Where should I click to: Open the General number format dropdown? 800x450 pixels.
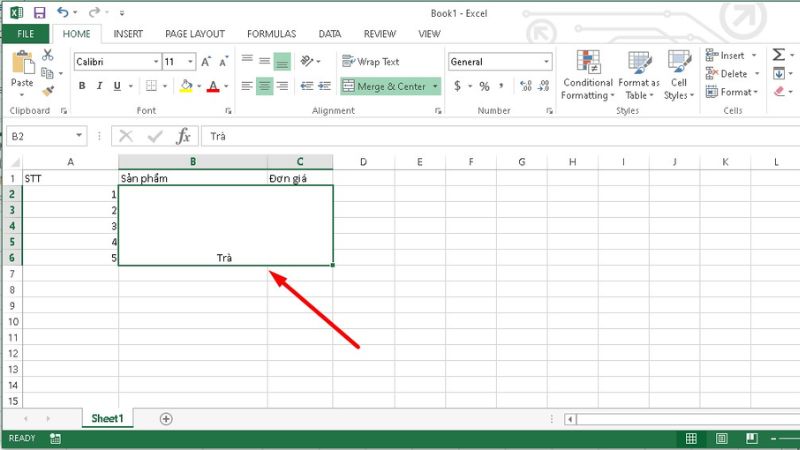coord(546,62)
